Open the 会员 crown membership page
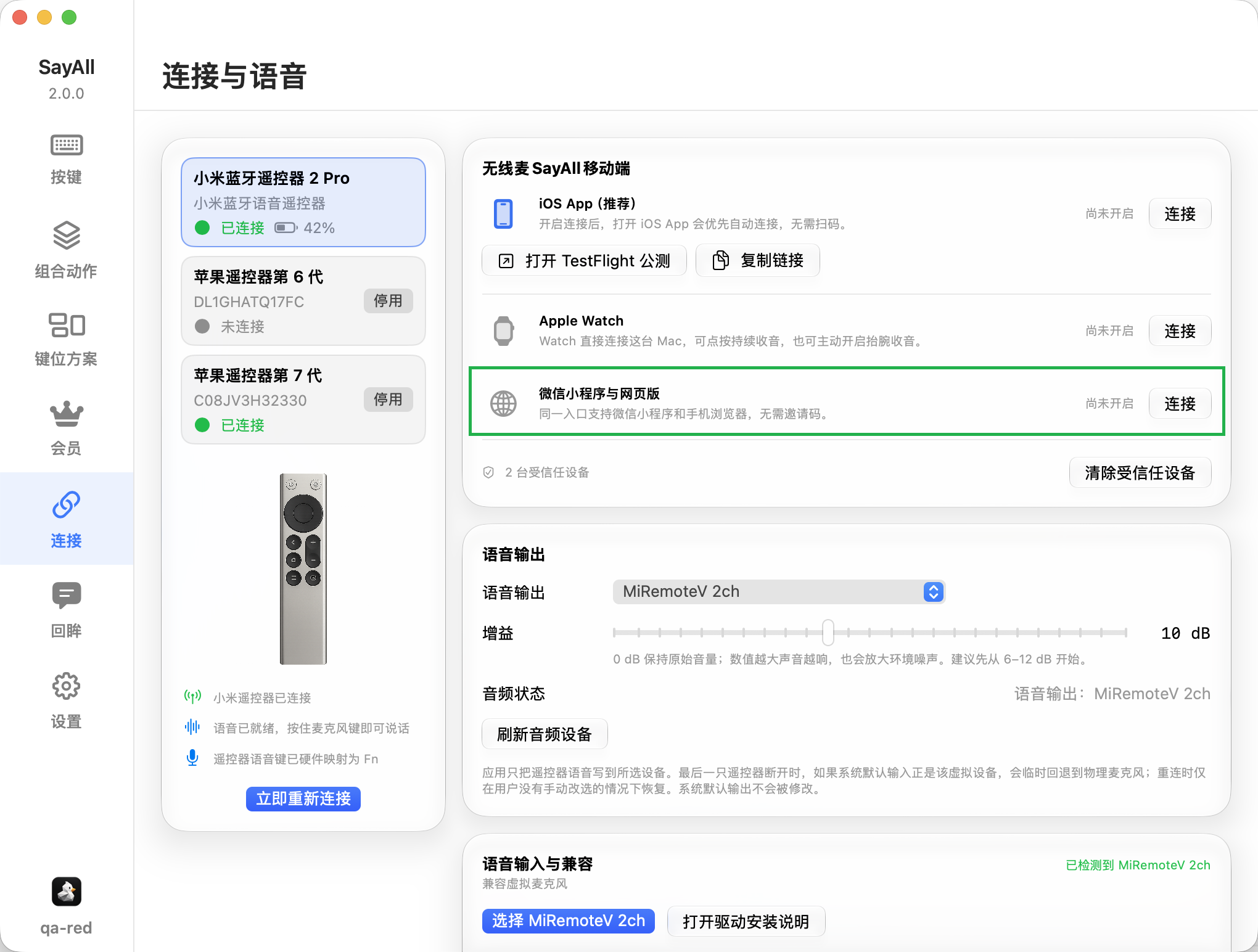 [67, 429]
